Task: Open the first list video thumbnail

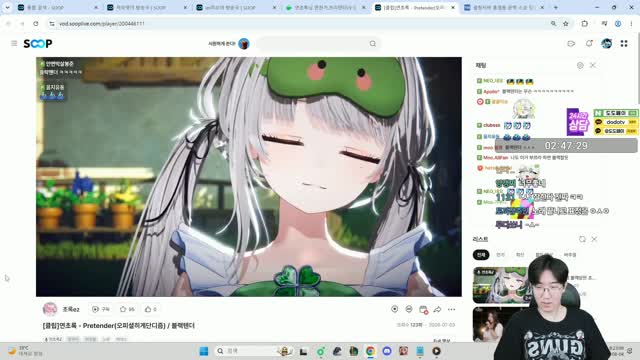Action: click(500, 285)
